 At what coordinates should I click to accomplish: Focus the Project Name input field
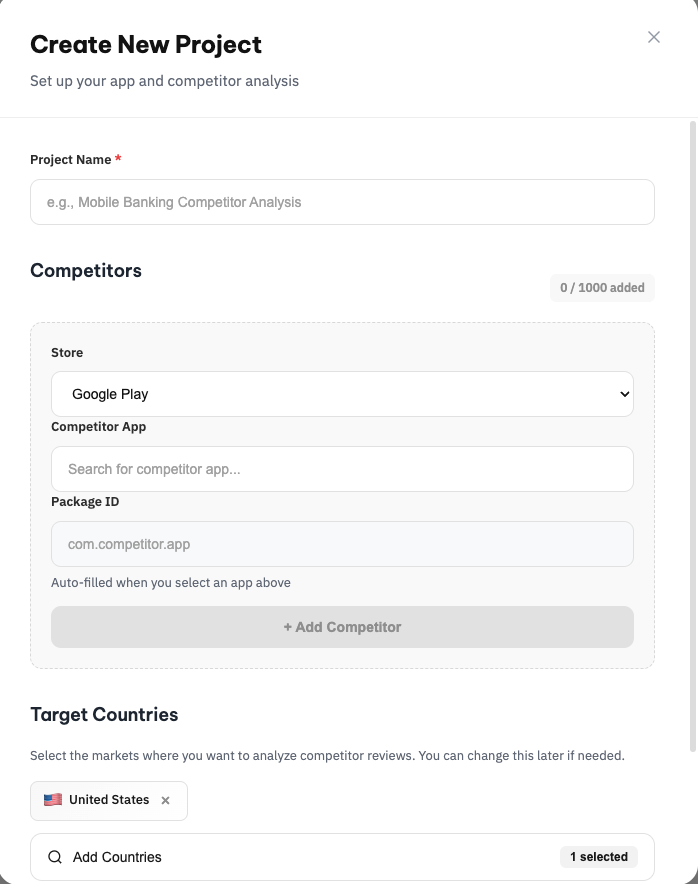[x=342, y=202]
